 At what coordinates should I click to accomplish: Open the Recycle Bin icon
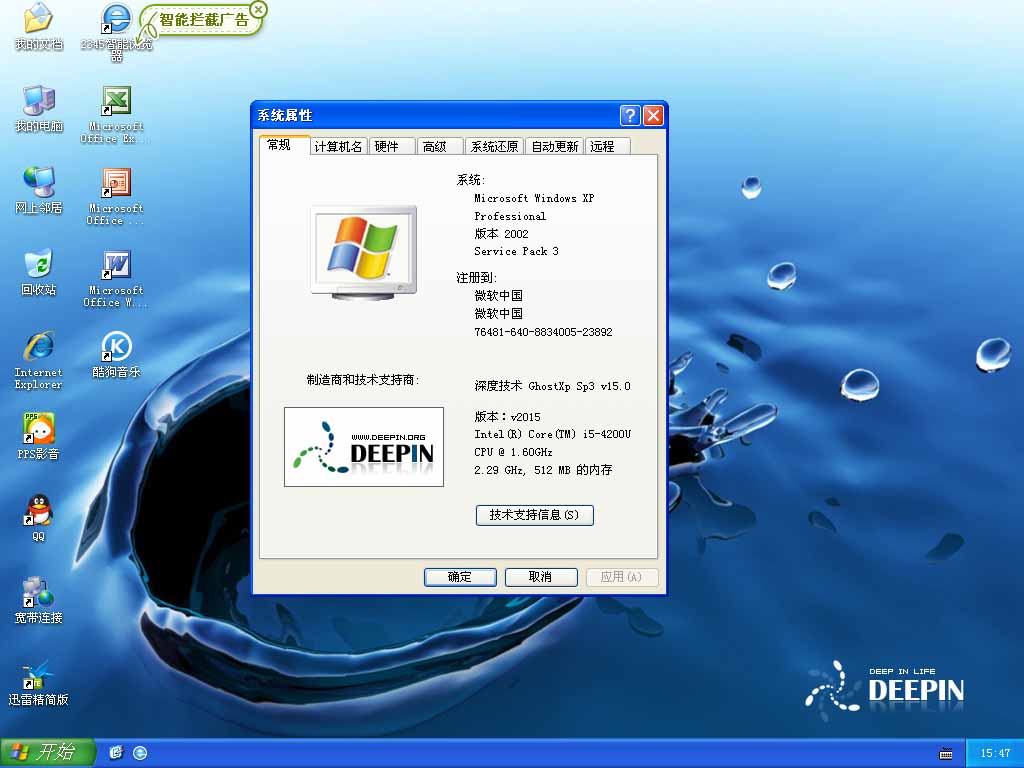point(39,272)
